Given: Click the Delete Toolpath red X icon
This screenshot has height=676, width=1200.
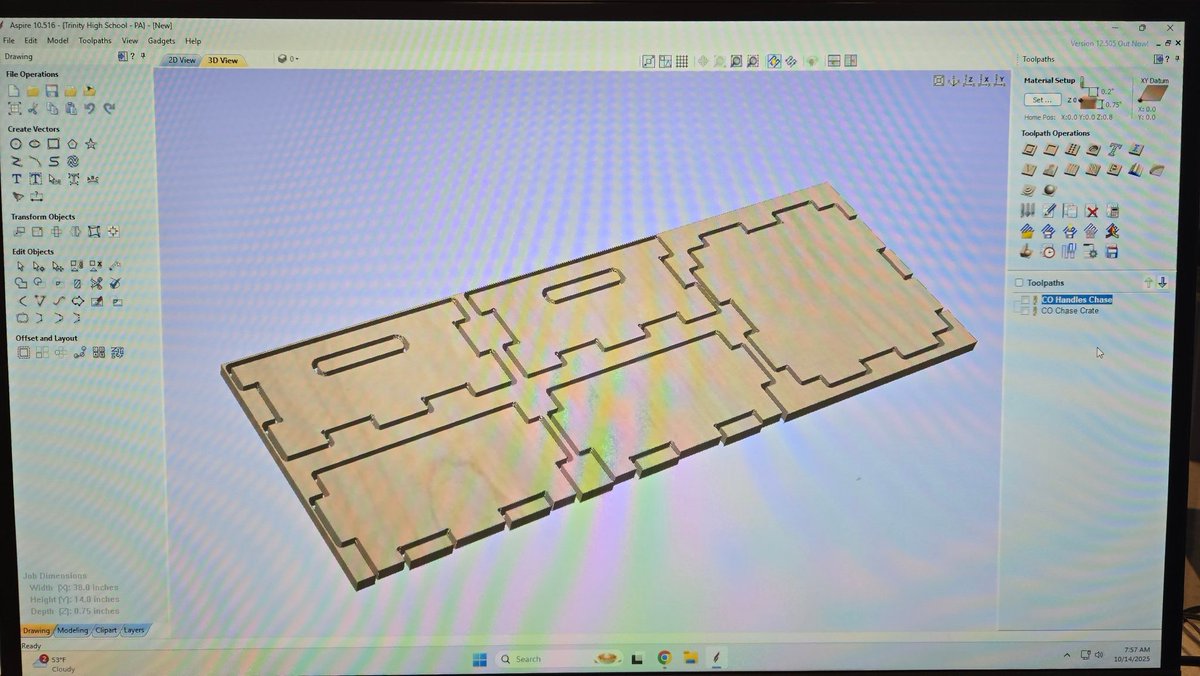Looking at the screenshot, I should (x=1092, y=211).
